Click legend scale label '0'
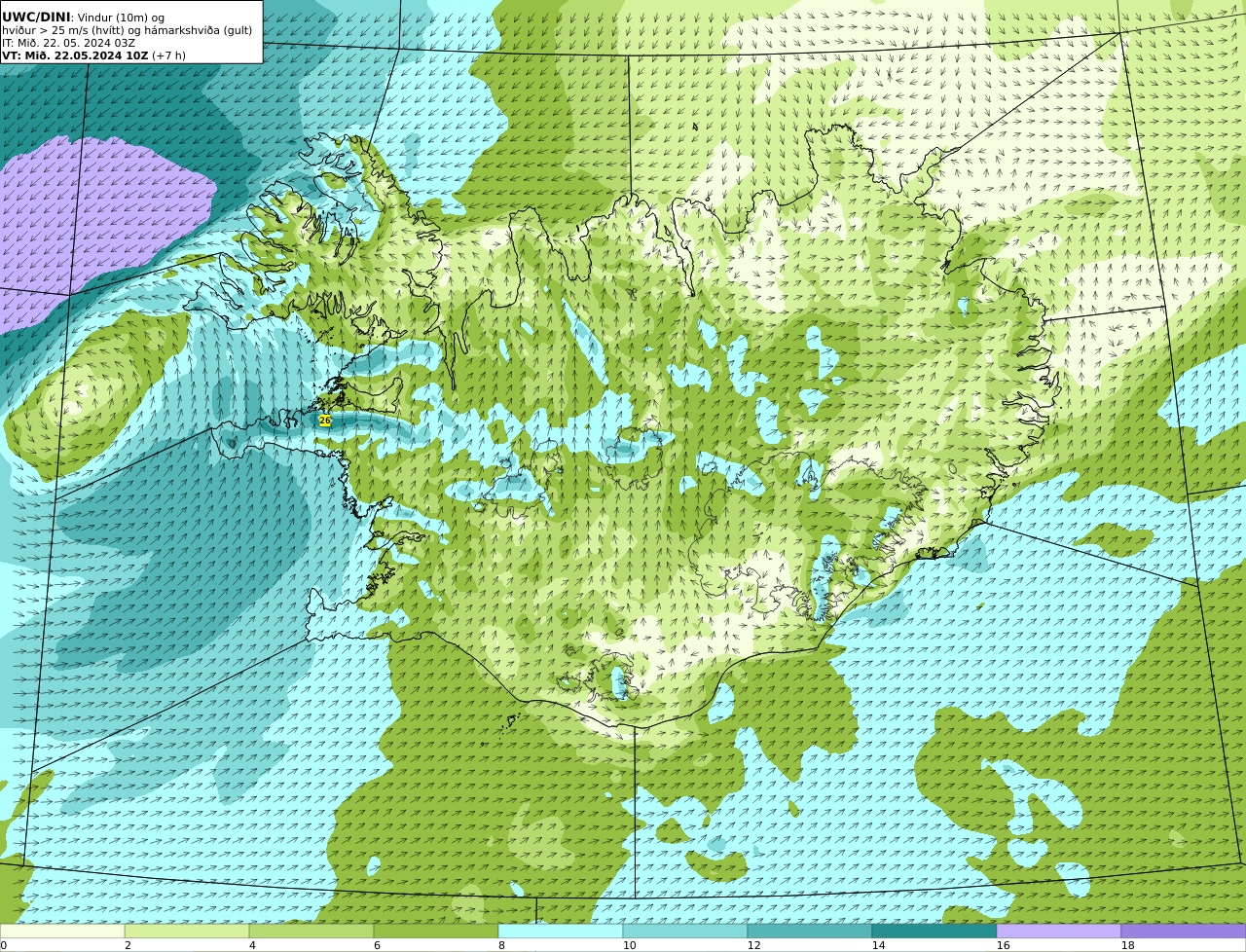Viewport: 1246px width, 952px height. [x=3, y=945]
